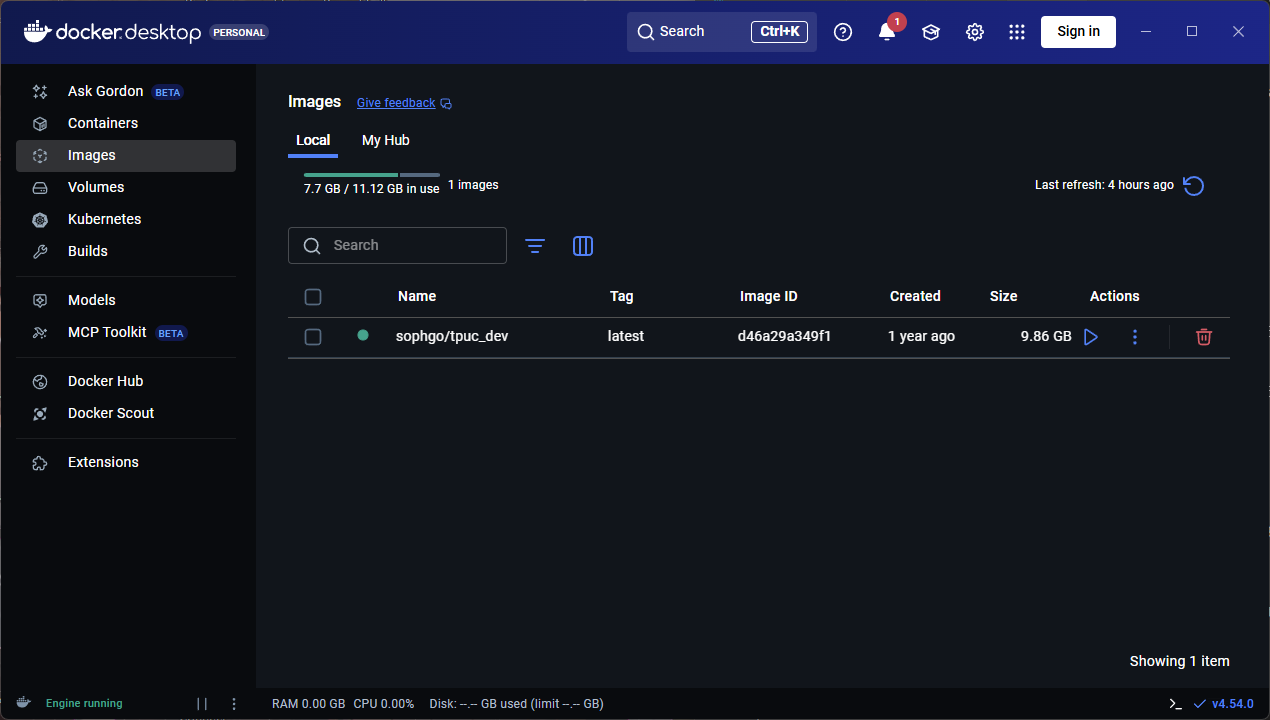Click the whale engine status icon
The width and height of the screenshot is (1270, 720).
[23, 703]
